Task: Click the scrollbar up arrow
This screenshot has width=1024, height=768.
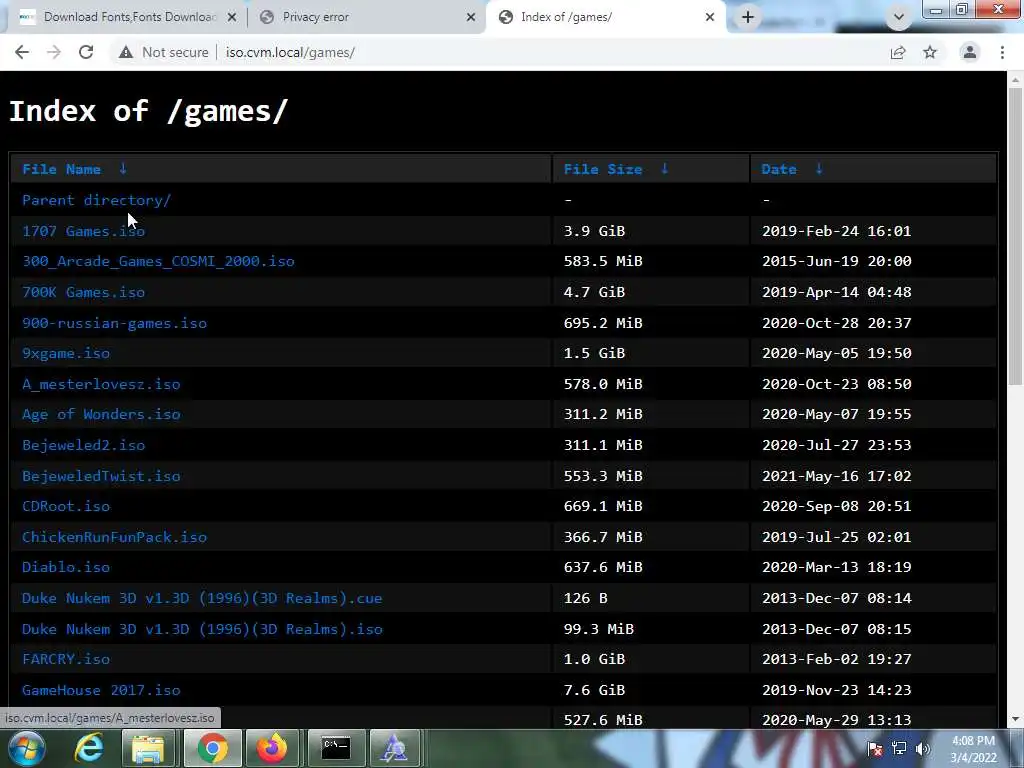Action: coord(1016,80)
